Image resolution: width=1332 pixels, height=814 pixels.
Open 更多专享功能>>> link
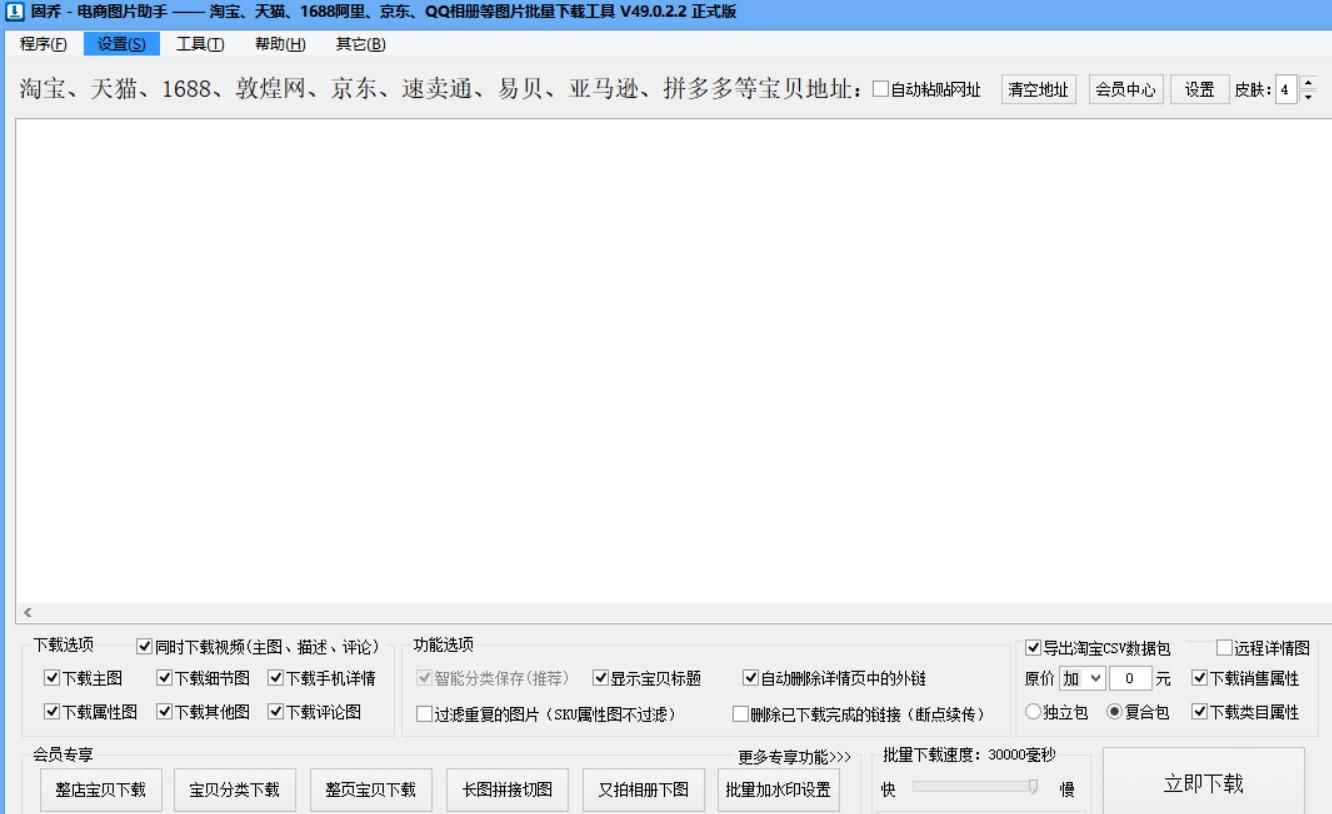click(x=794, y=757)
